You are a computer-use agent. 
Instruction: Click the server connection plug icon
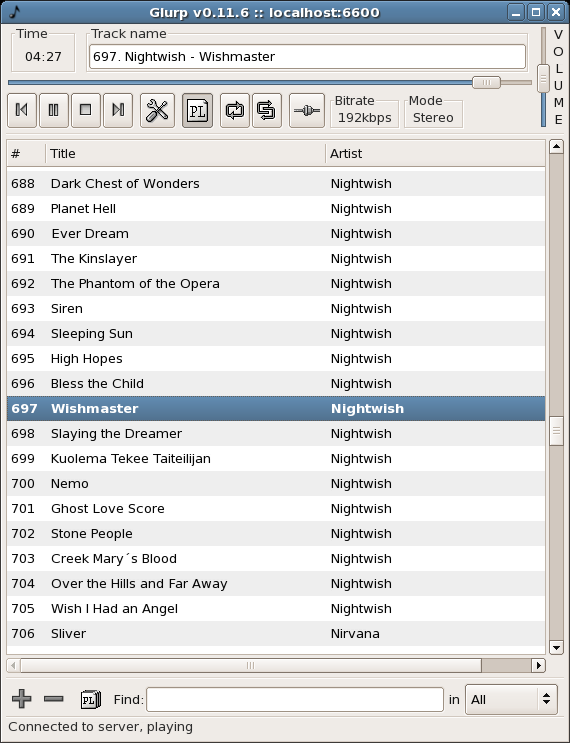[x=307, y=110]
